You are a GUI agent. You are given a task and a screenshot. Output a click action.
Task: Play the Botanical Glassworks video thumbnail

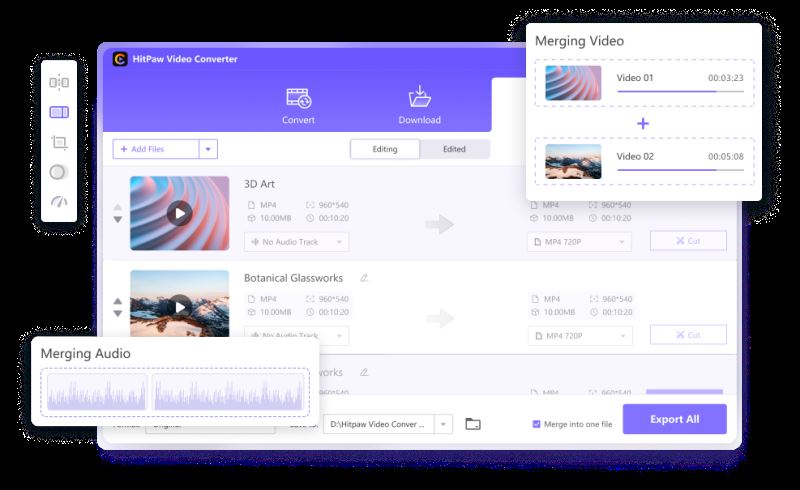tap(180, 306)
